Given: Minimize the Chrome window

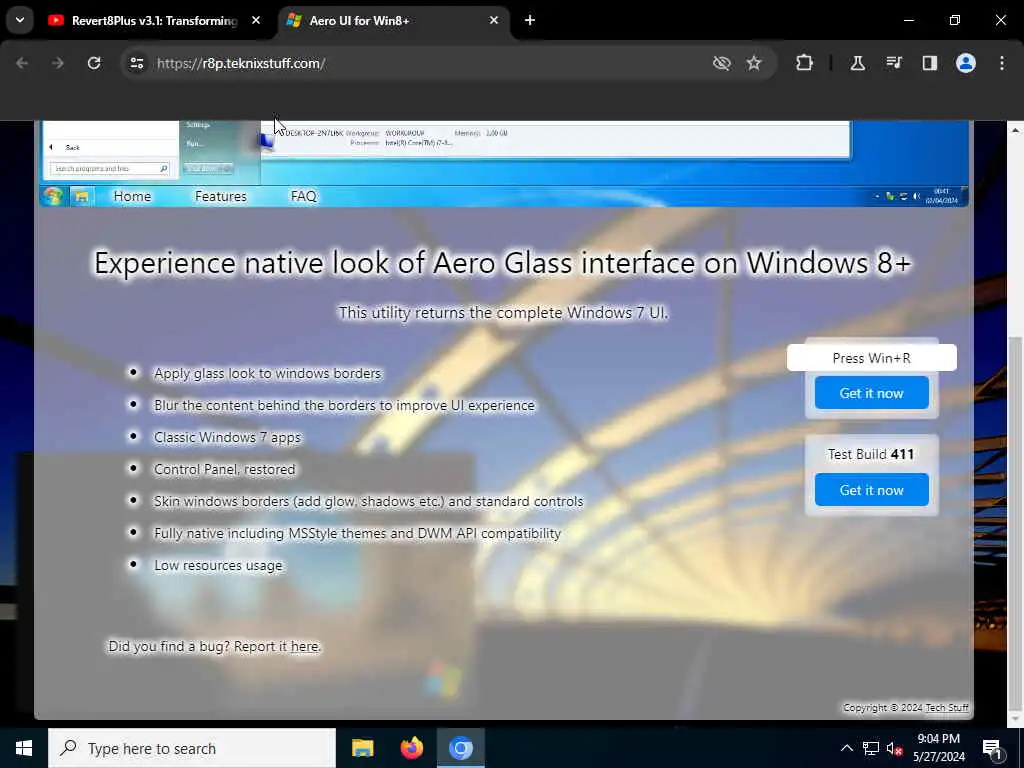Looking at the screenshot, I should click(x=908, y=20).
